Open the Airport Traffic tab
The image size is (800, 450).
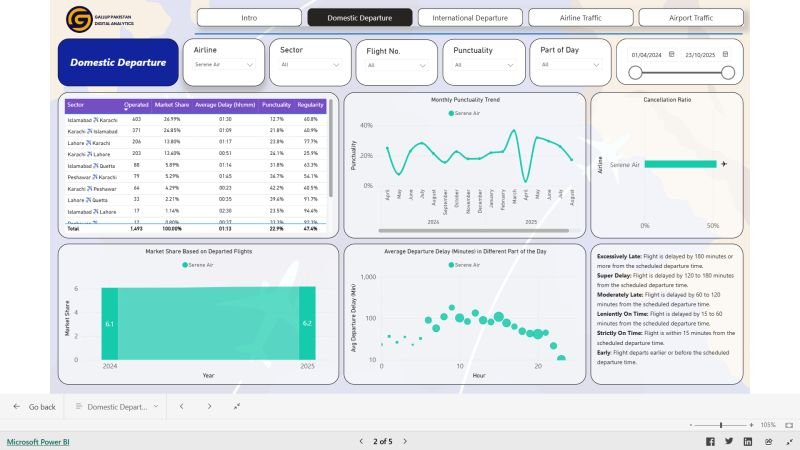click(691, 18)
